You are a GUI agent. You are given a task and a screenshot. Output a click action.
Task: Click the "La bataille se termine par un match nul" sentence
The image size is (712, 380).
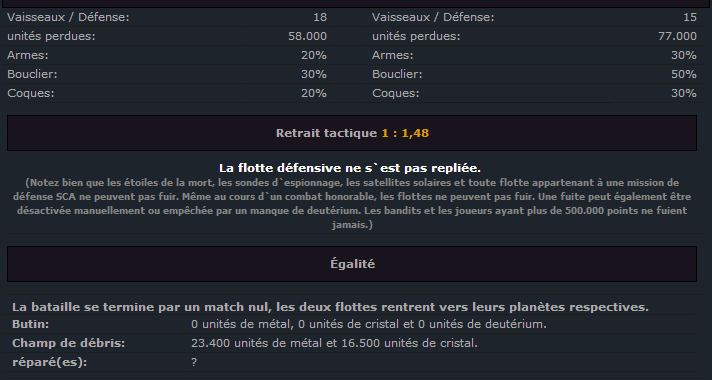pyautogui.click(x=330, y=307)
